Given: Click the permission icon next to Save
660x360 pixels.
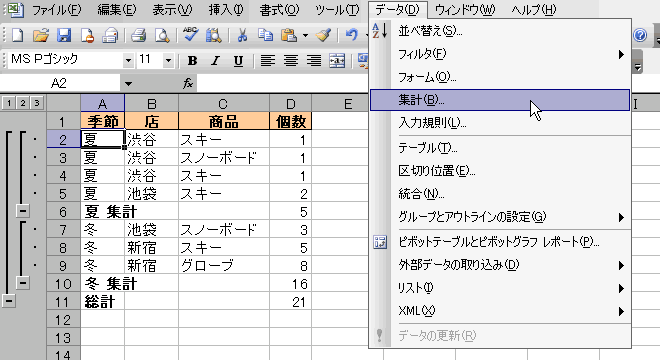Looking at the screenshot, I should click(87, 35).
